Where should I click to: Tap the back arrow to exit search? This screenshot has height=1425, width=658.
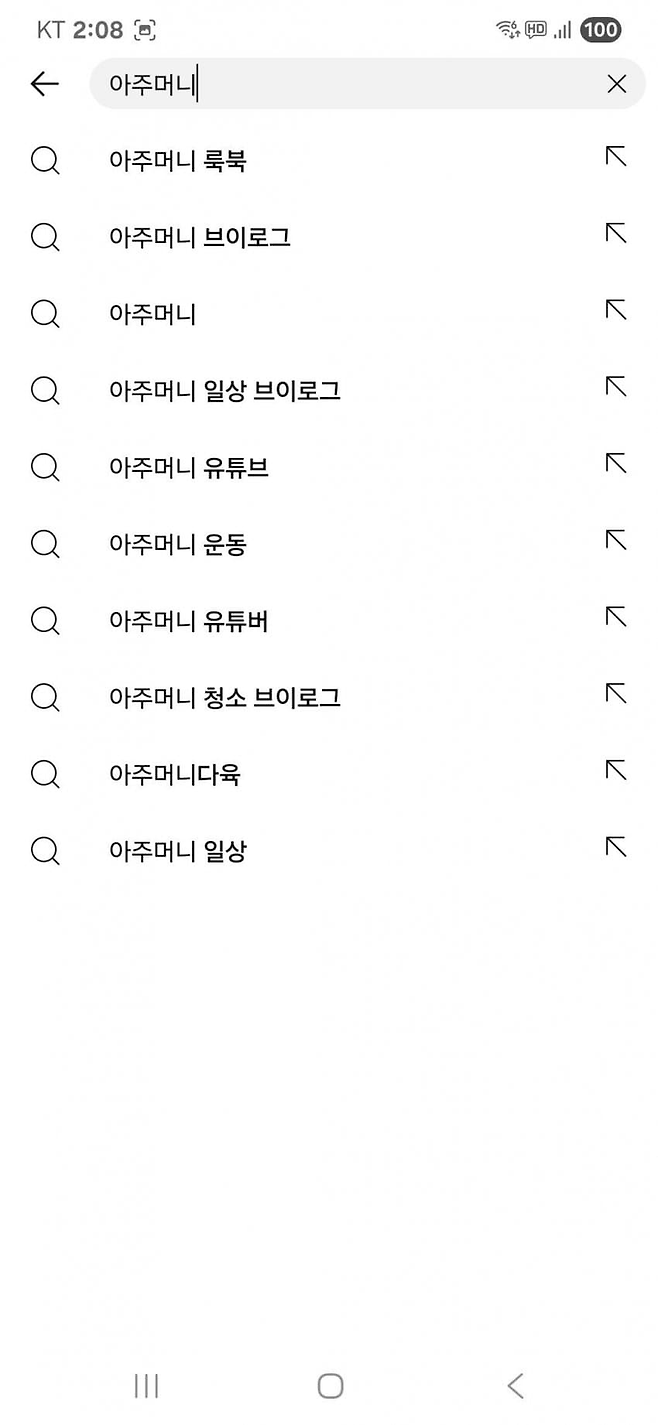click(44, 84)
